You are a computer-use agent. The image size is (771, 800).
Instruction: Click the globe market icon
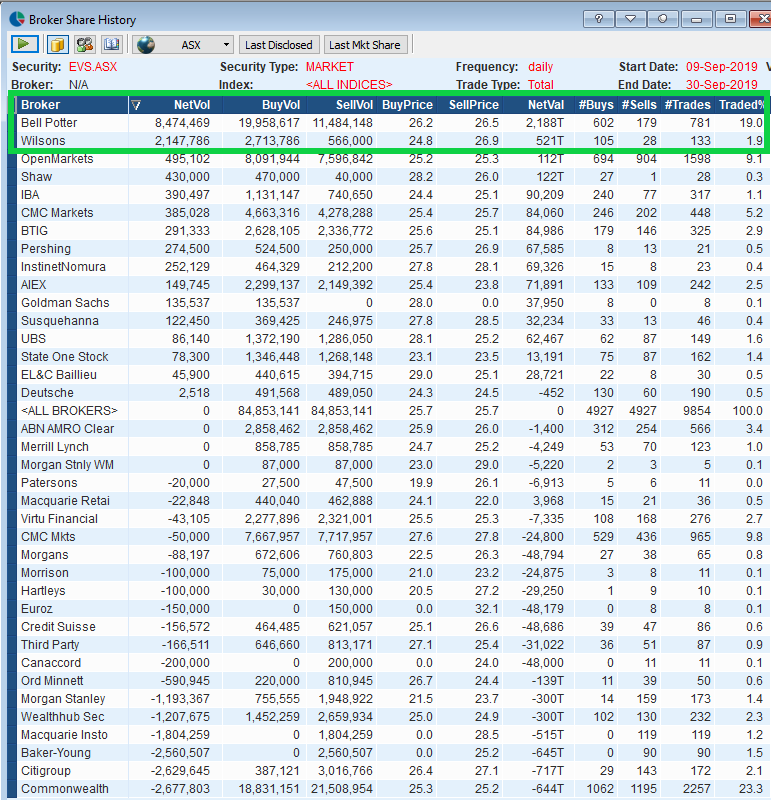click(146, 45)
